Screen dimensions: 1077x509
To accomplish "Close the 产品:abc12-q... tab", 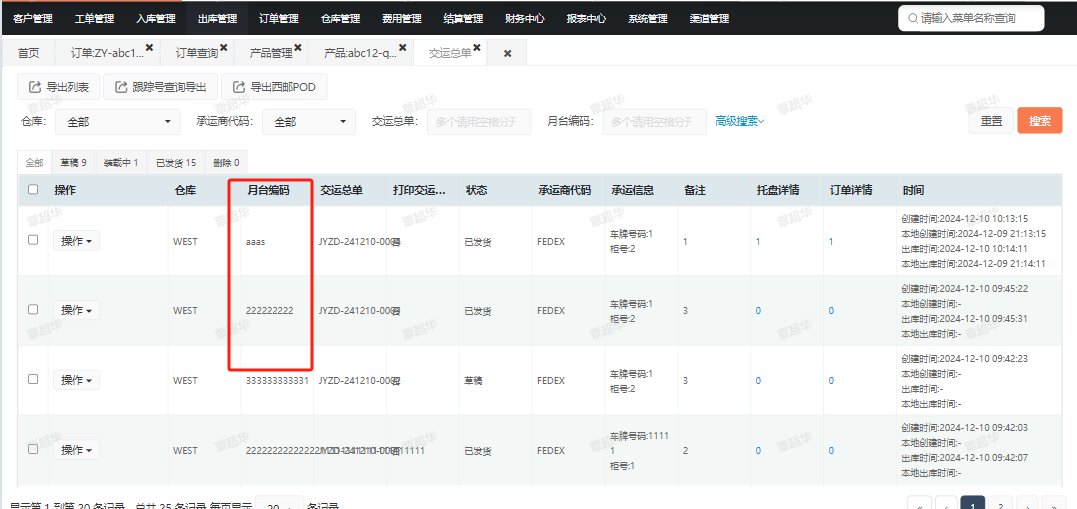I will click(403, 47).
